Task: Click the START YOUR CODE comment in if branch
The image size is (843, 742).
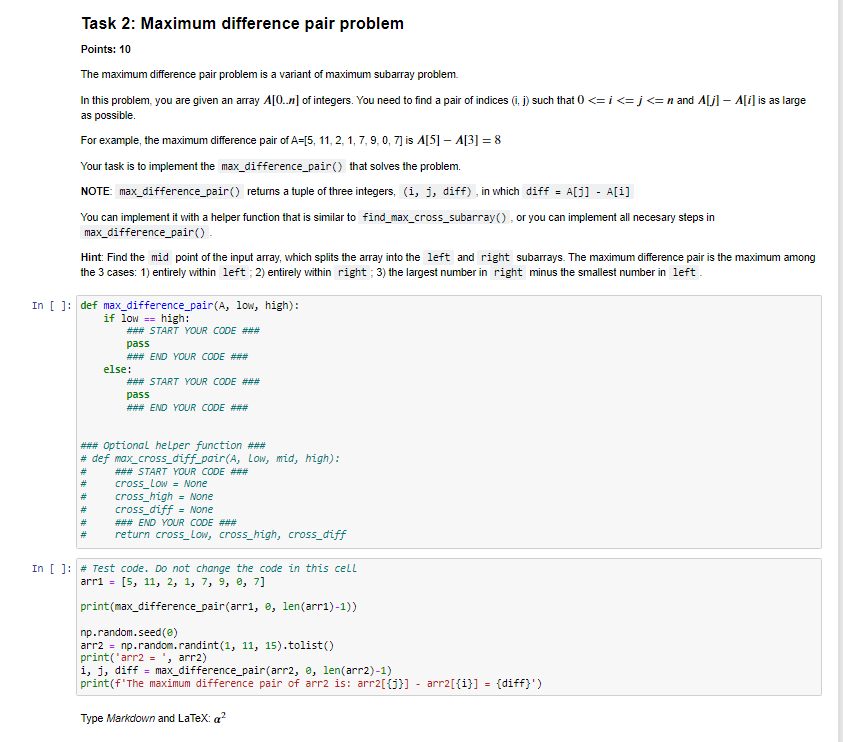Action: [x=196, y=330]
